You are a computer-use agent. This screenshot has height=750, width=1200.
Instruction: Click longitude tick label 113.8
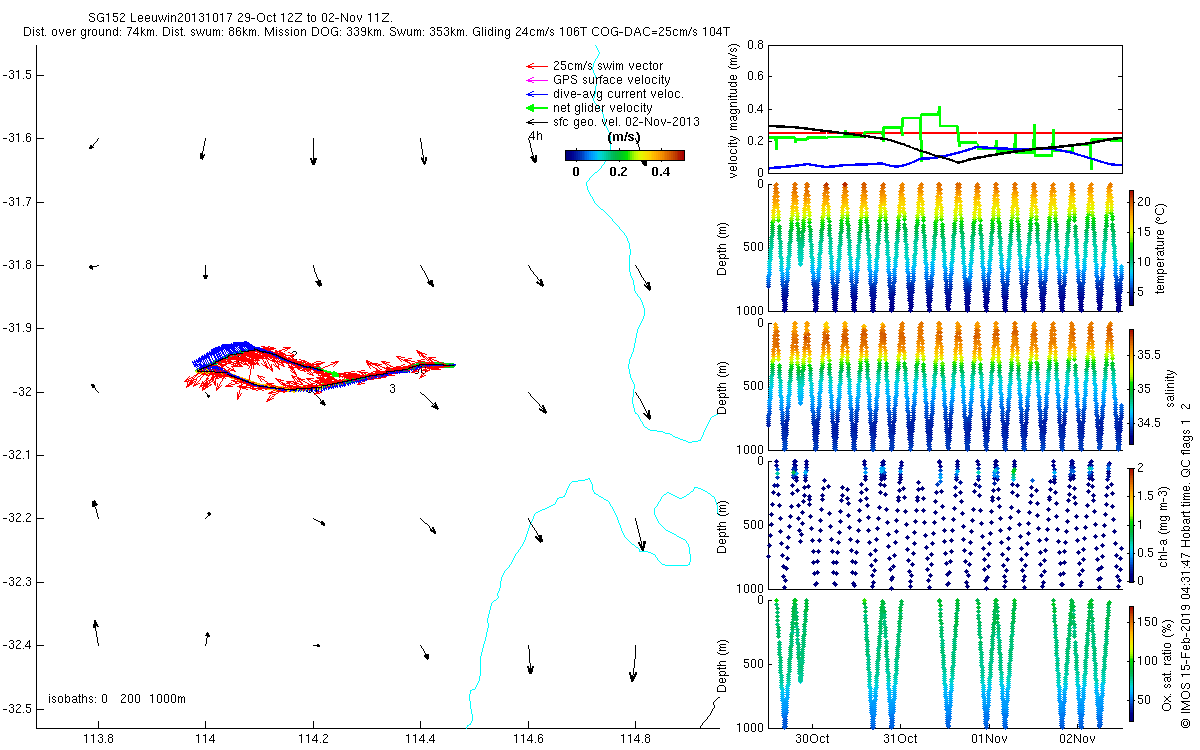click(x=98, y=739)
